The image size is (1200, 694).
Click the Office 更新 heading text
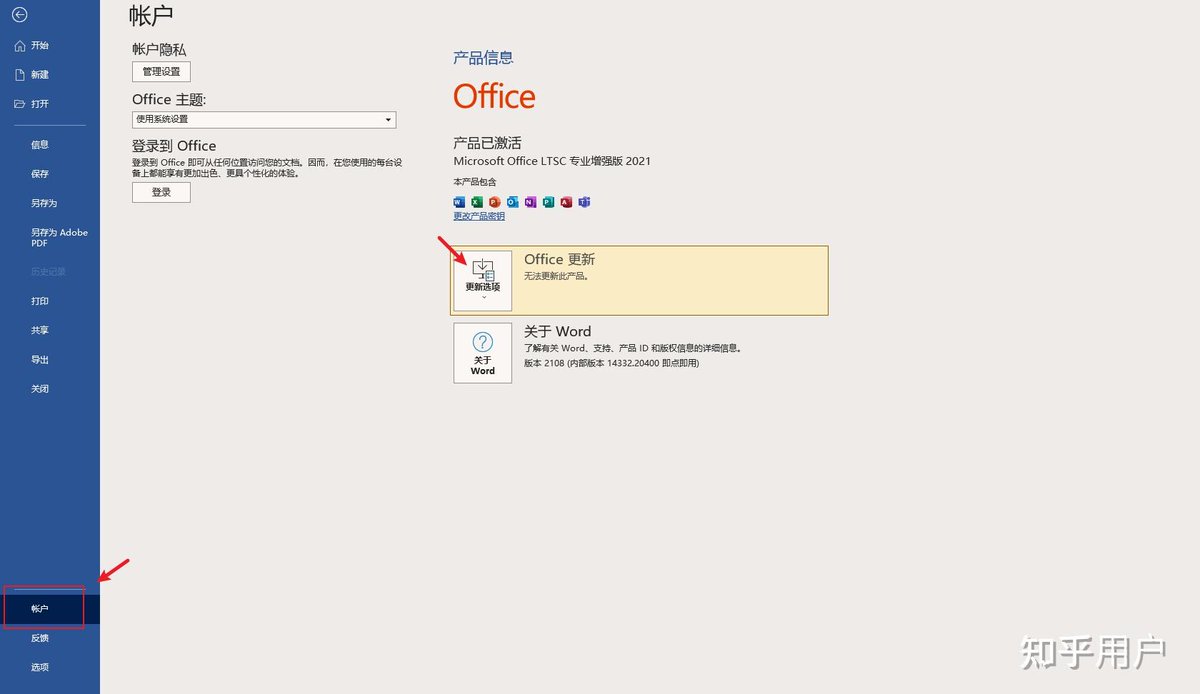(x=559, y=259)
